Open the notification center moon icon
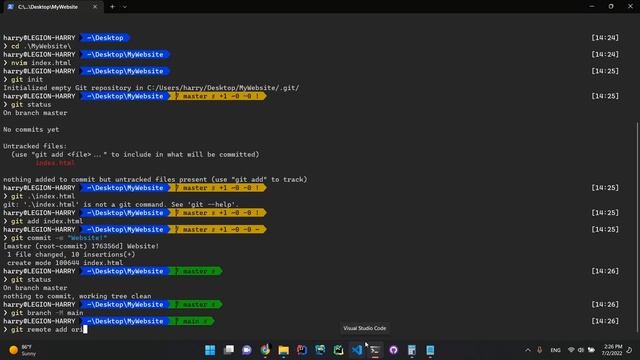The width and height of the screenshot is (640, 360). click(x=629, y=350)
